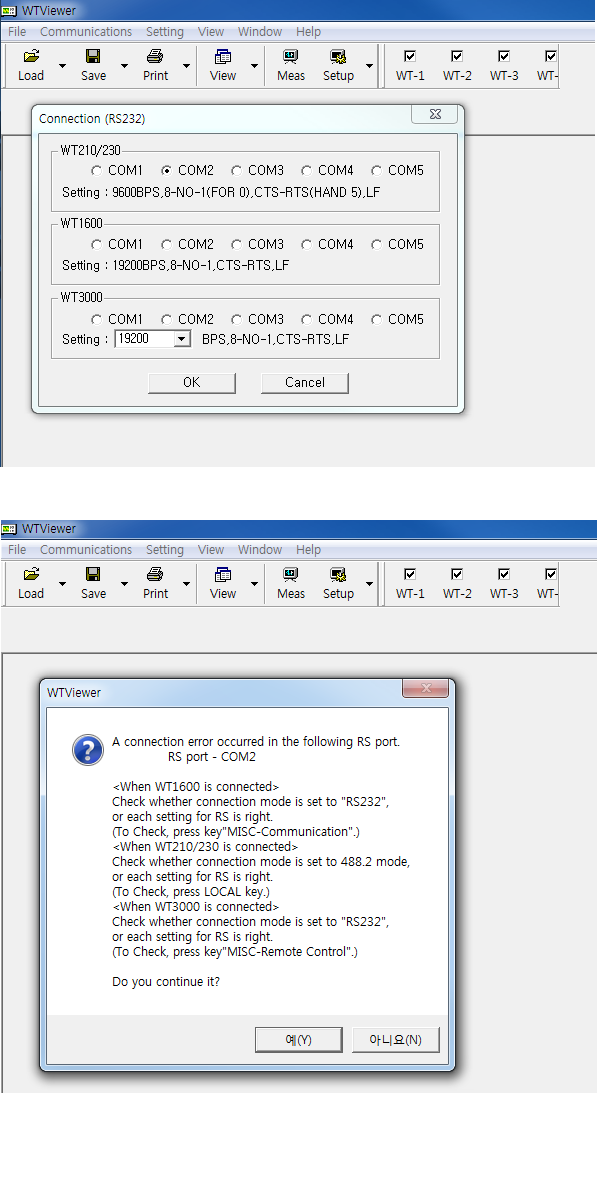
Task: Click the Setup icon in top toolbar
Action: click(x=338, y=65)
